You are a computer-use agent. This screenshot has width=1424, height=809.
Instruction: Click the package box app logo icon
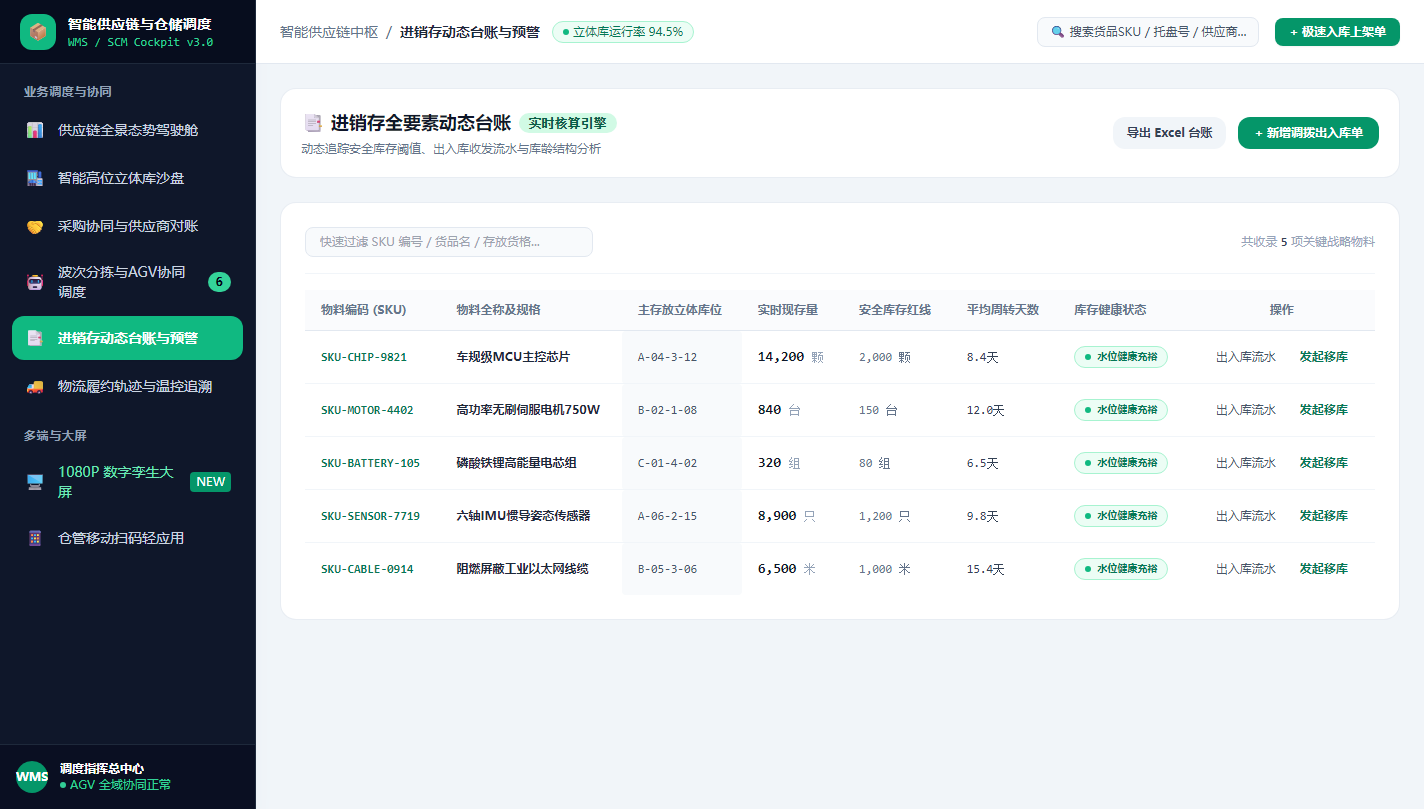click(x=38, y=32)
